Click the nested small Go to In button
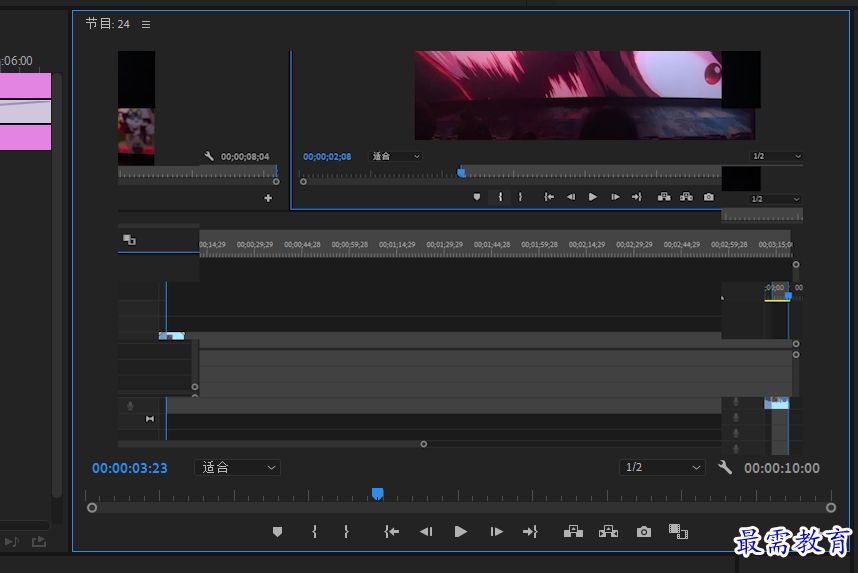858x573 pixels. pos(549,197)
